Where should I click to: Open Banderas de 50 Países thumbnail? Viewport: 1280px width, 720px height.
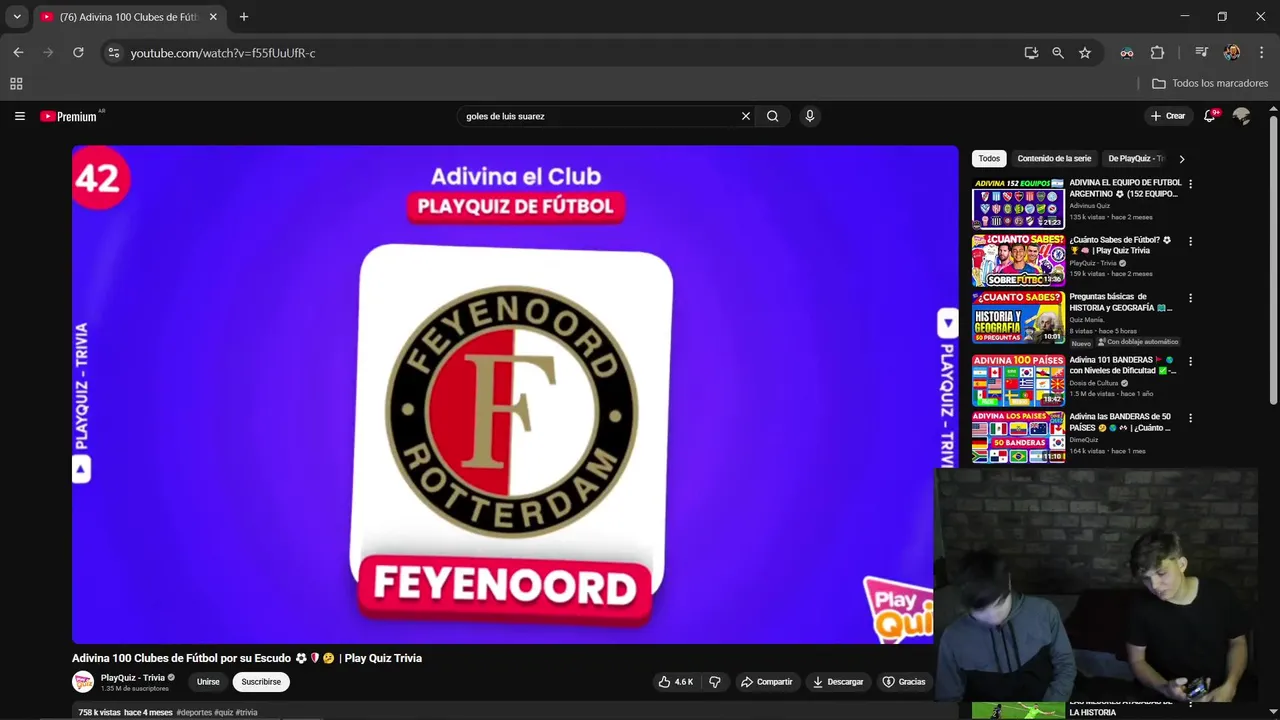point(1018,438)
